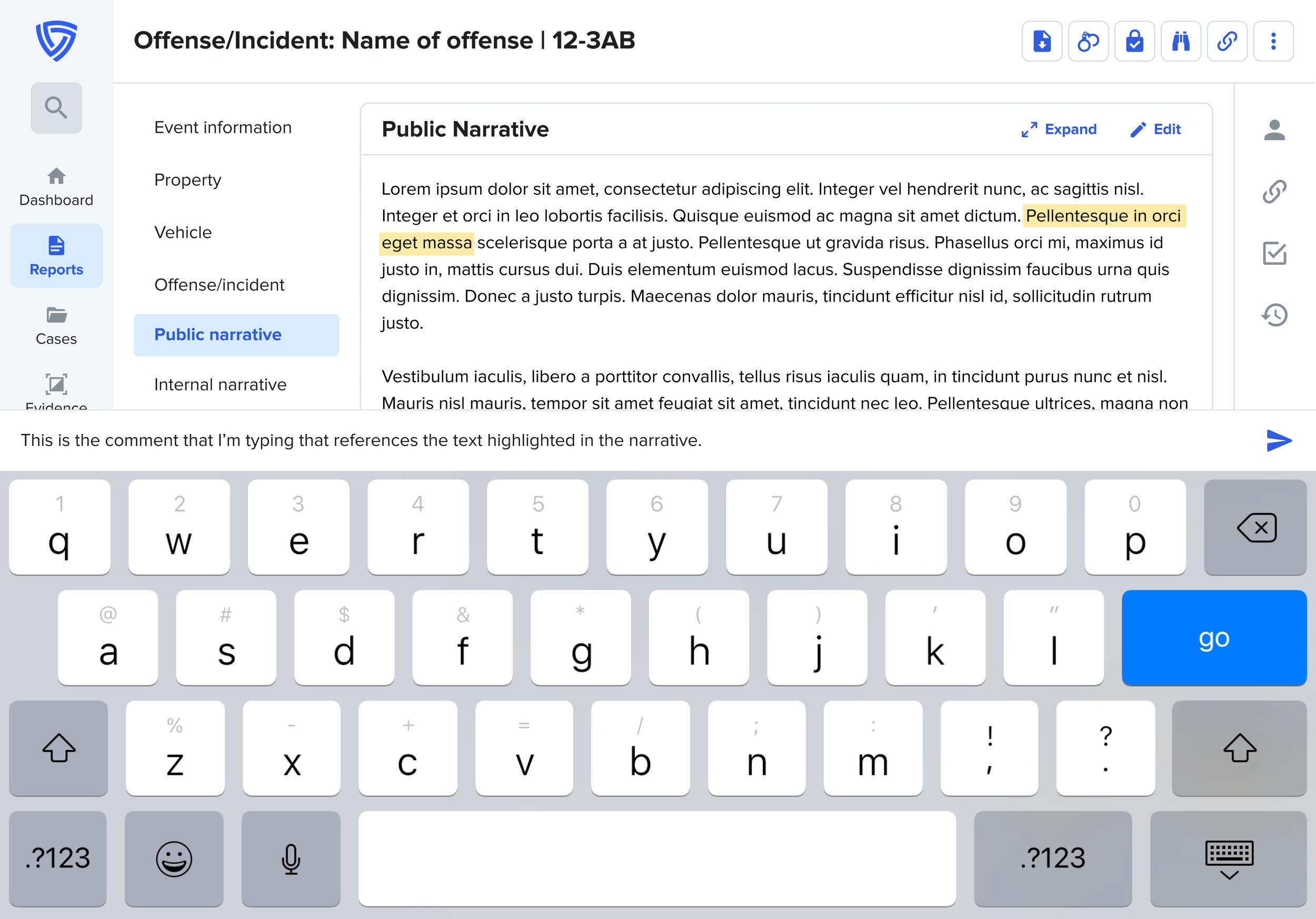Viewport: 1316px width, 919px height.
Task: Click the handcuffs icon in header
Action: click(x=1088, y=41)
